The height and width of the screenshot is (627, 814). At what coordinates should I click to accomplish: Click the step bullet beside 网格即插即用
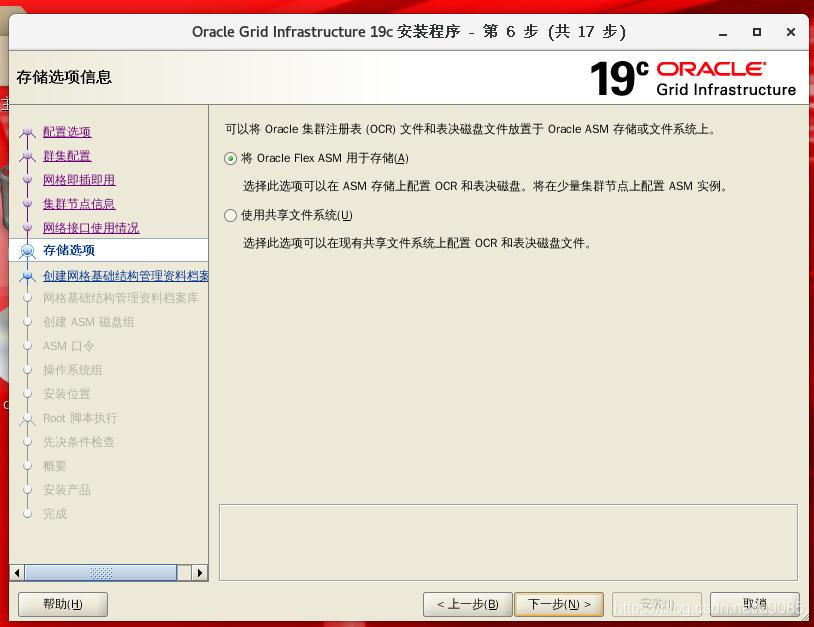[x=28, y=180]
